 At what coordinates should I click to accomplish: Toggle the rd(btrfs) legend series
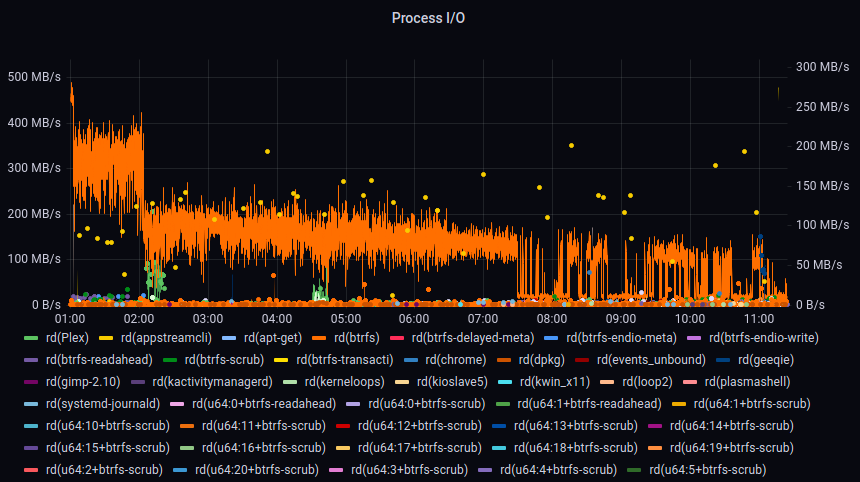point(355,337)
